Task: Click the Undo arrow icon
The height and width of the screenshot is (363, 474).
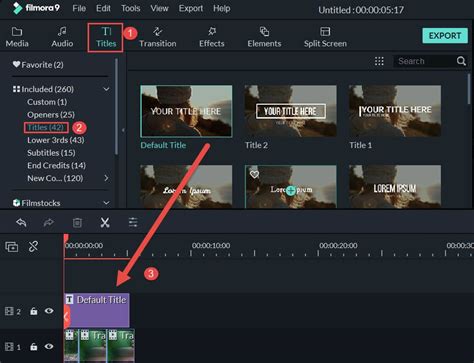Action: tap(21, 222)
